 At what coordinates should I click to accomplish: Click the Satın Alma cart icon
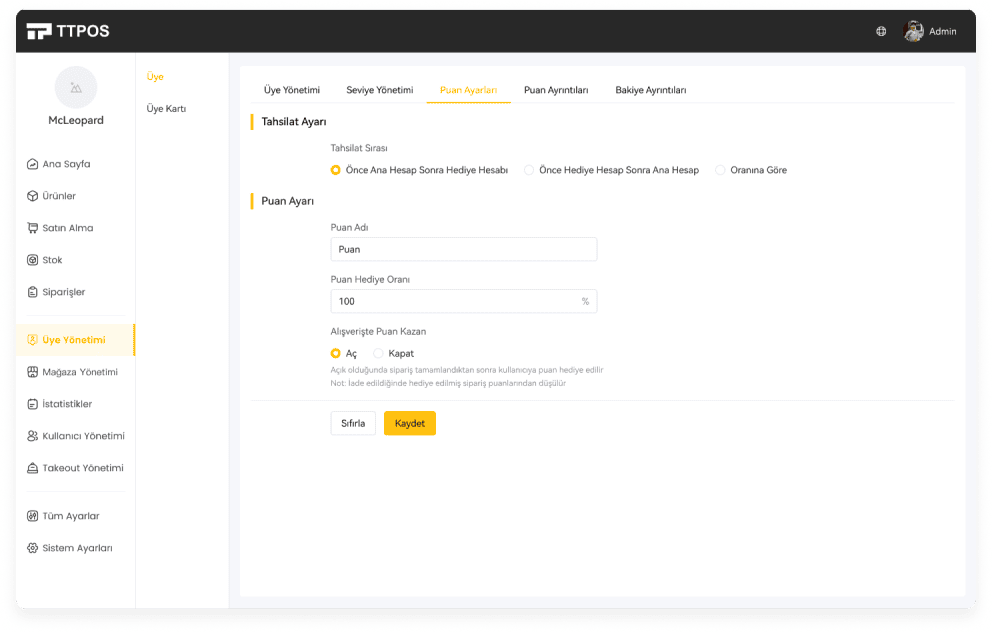[x=32, y=228]
